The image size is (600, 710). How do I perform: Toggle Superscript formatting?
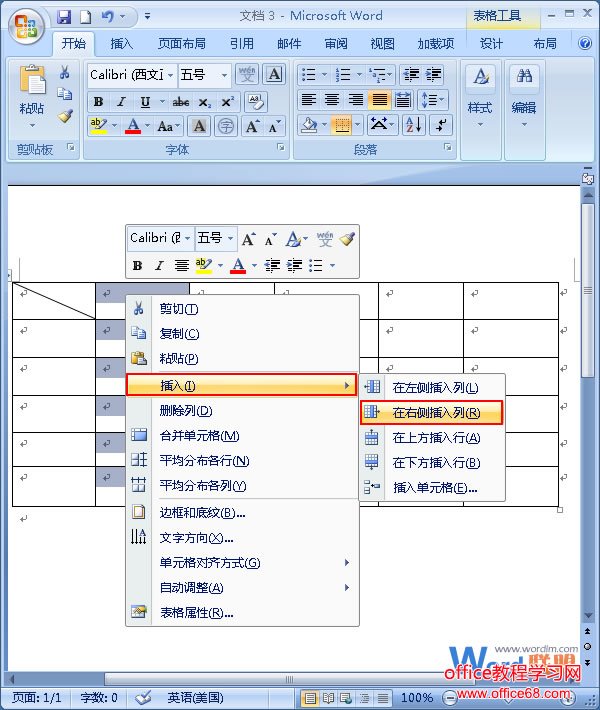point(227,102)
